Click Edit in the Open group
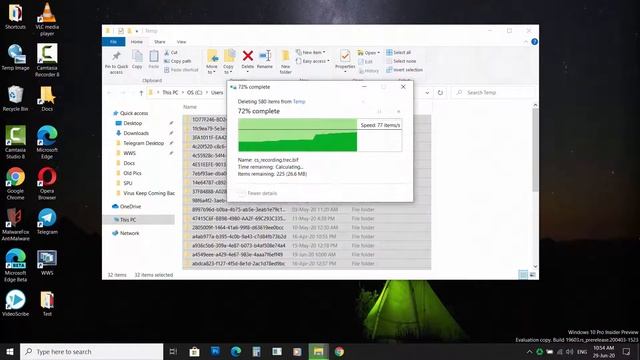This screenshot has width=640, height=360. tap(365, 62)
